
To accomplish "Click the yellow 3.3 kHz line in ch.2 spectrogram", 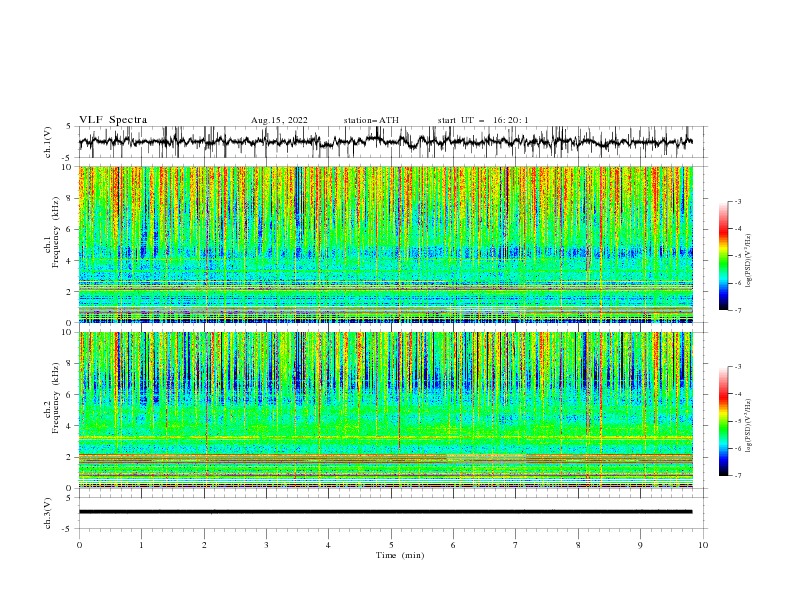I will pyautogui.click(x=386, y=437).
